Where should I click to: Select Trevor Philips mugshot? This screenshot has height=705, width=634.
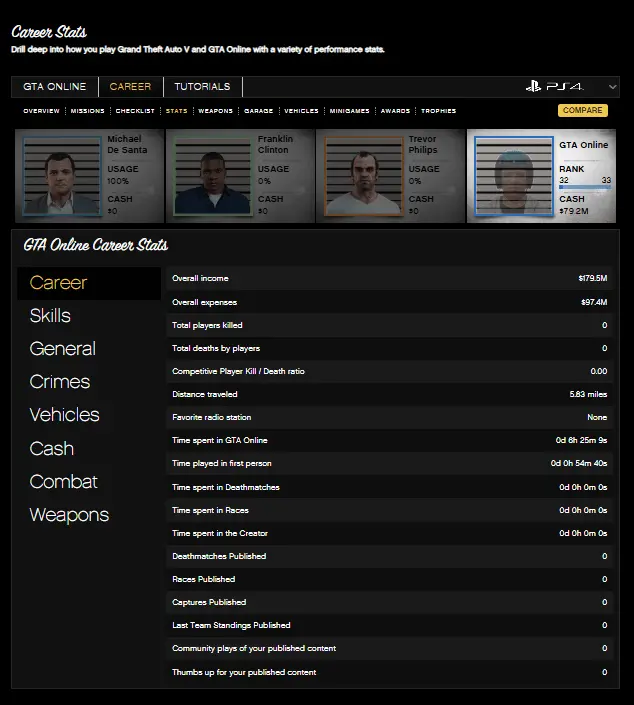(x=364, y=176)
